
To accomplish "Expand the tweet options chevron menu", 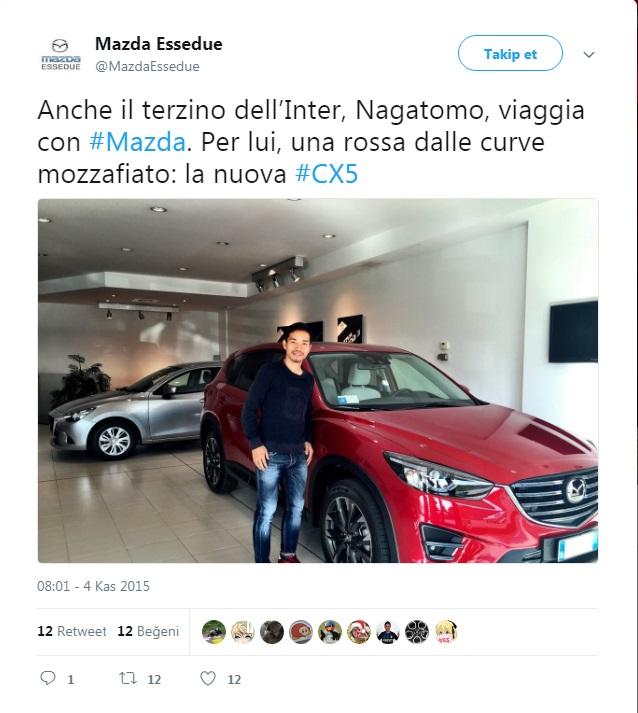I will [x=589, y=55].
